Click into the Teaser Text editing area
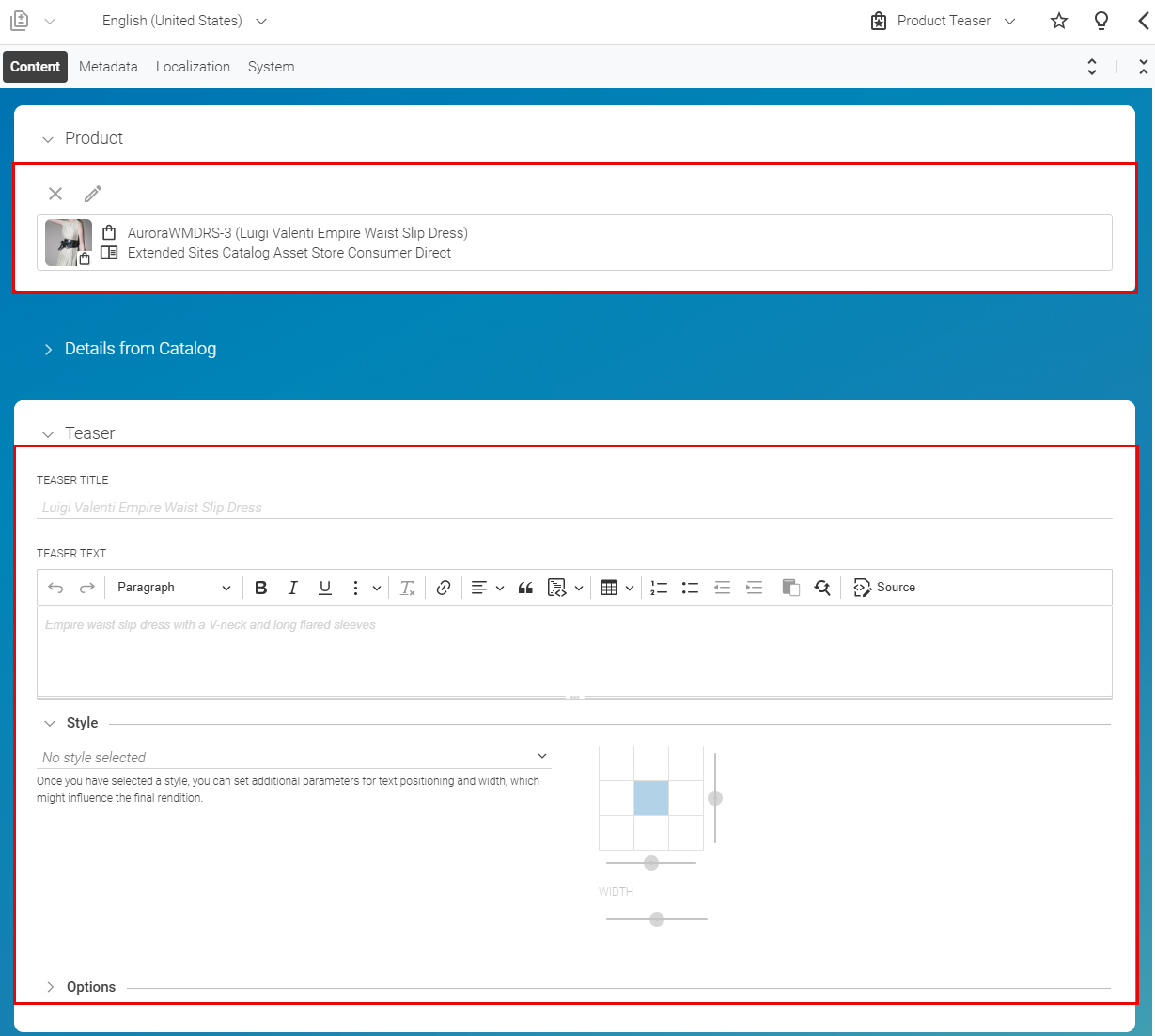Viewport: 1155px width, 1036px height. pos(574,651)
